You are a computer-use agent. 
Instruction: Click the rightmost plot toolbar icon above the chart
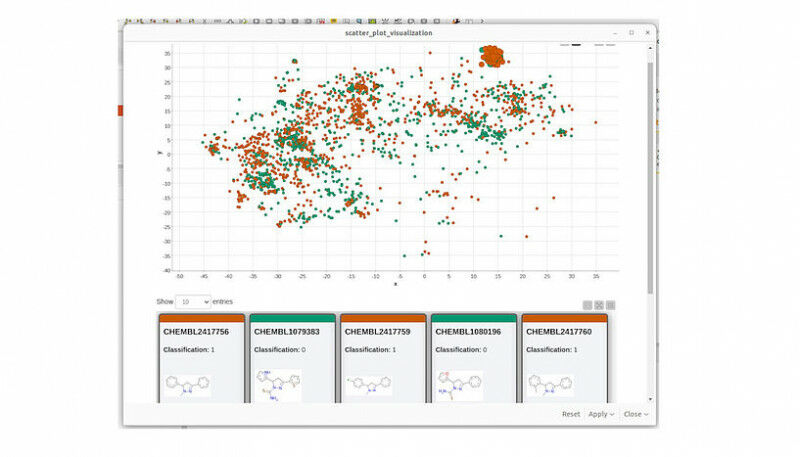tap(610, 45)
